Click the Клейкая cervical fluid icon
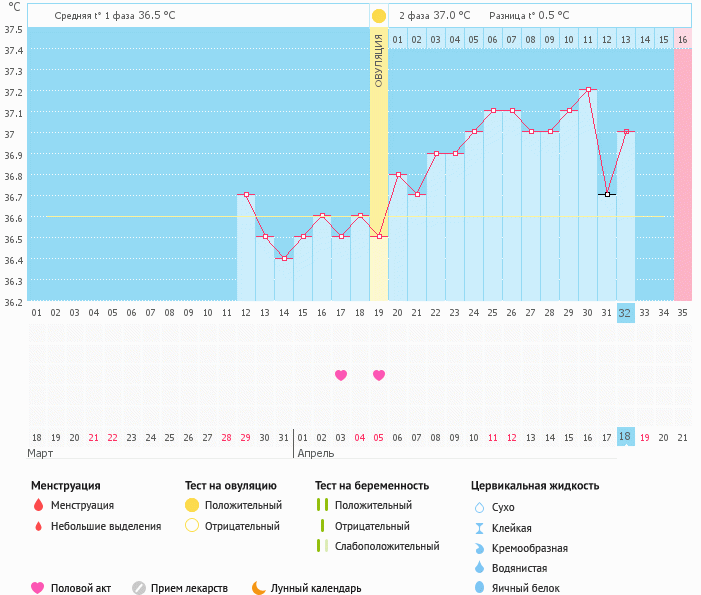This screenshot has width=701, height=595. pyautogui.click(x=479, y=528)
